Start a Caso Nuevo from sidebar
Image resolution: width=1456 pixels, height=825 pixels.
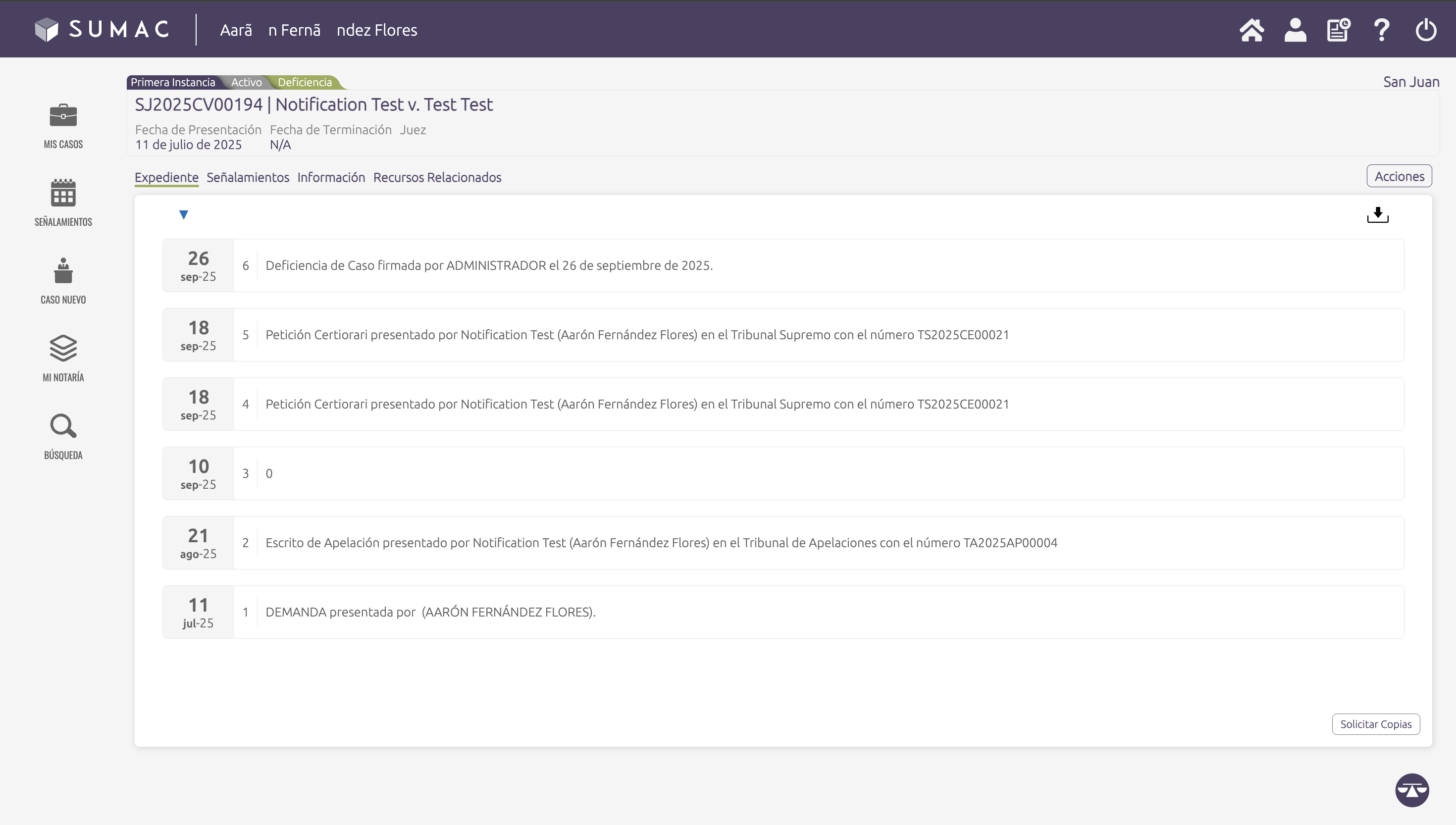click(x=63, y=271)
